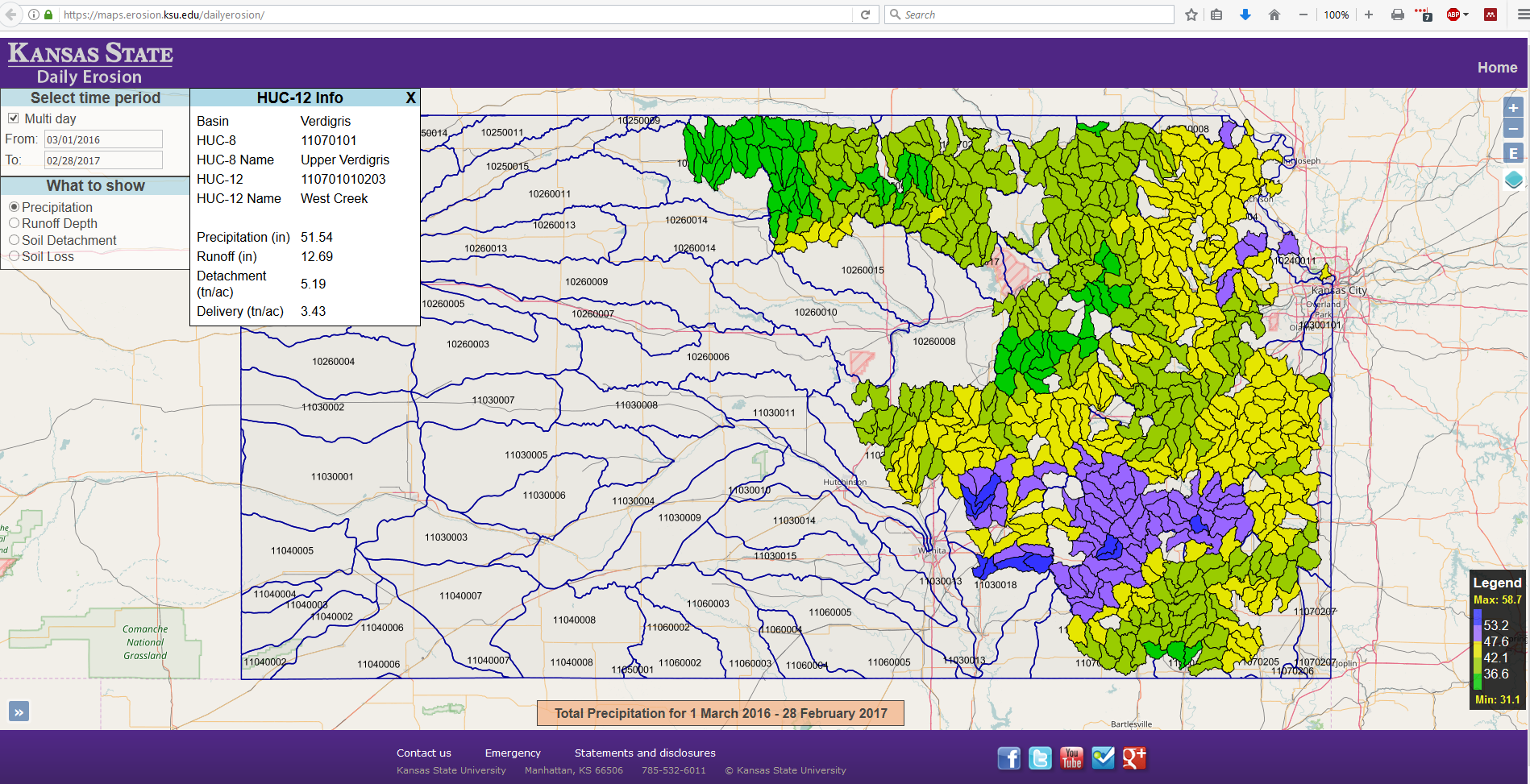Click the Adblock Plus ABP icon
1530x784 pixels.
coord(1453,15)
